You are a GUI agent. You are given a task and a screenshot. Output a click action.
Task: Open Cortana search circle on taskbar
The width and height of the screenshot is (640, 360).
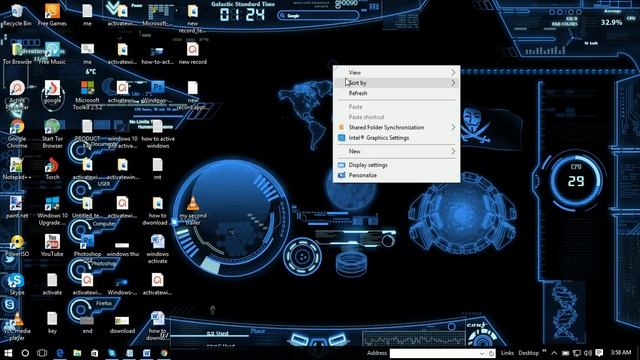(x=25, y=353)
